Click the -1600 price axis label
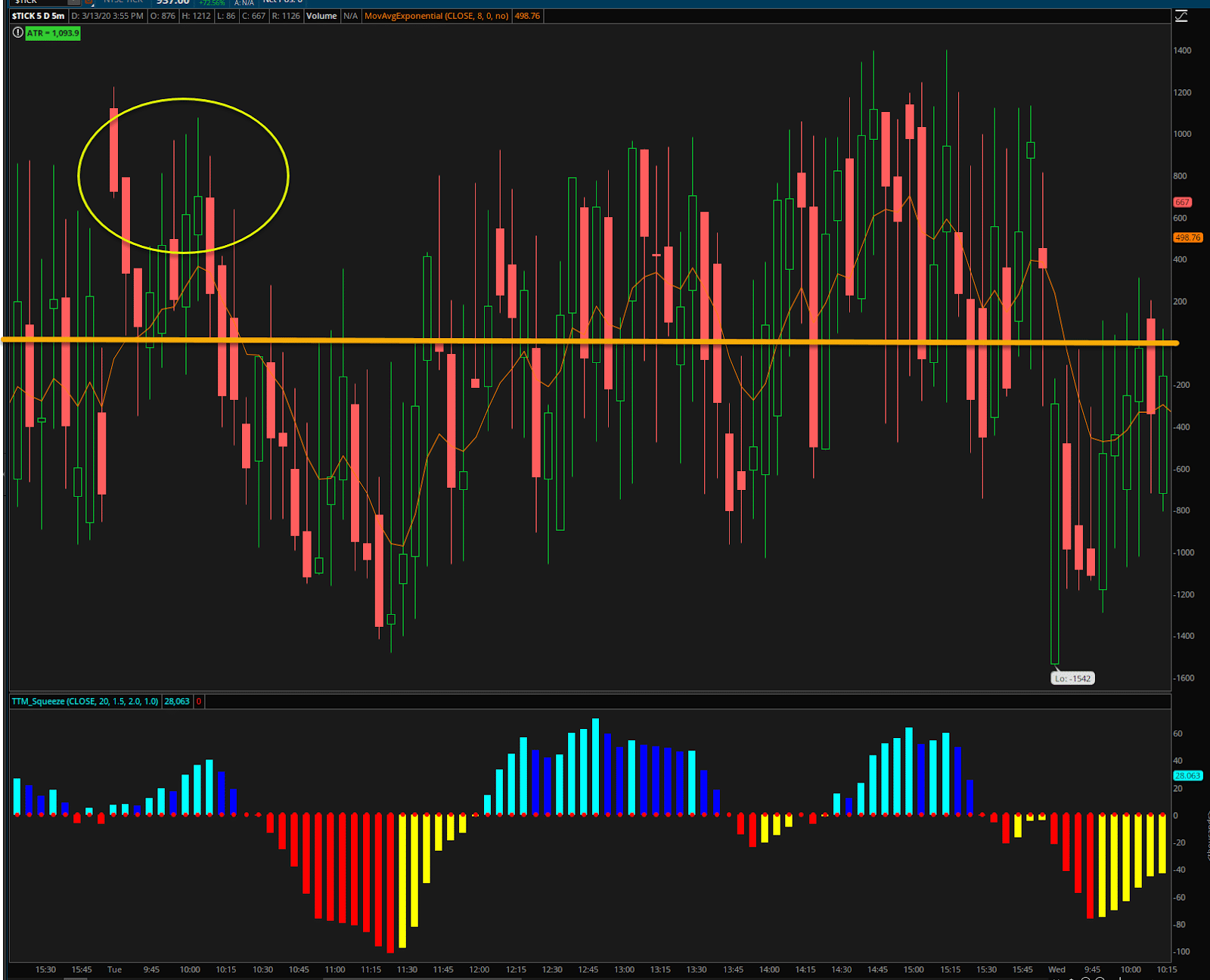 (1184, 678)
